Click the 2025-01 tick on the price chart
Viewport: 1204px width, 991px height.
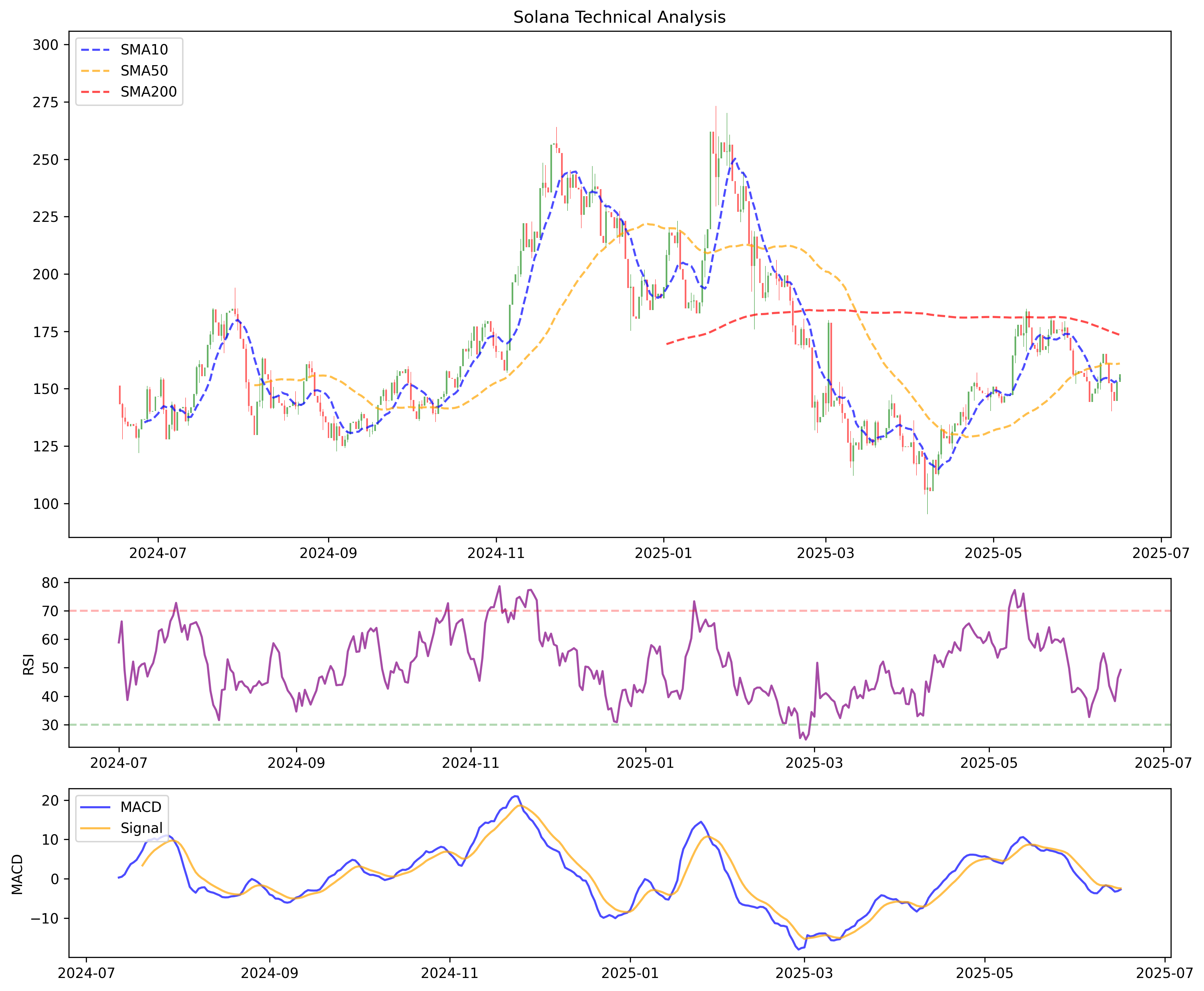[663, 553]
